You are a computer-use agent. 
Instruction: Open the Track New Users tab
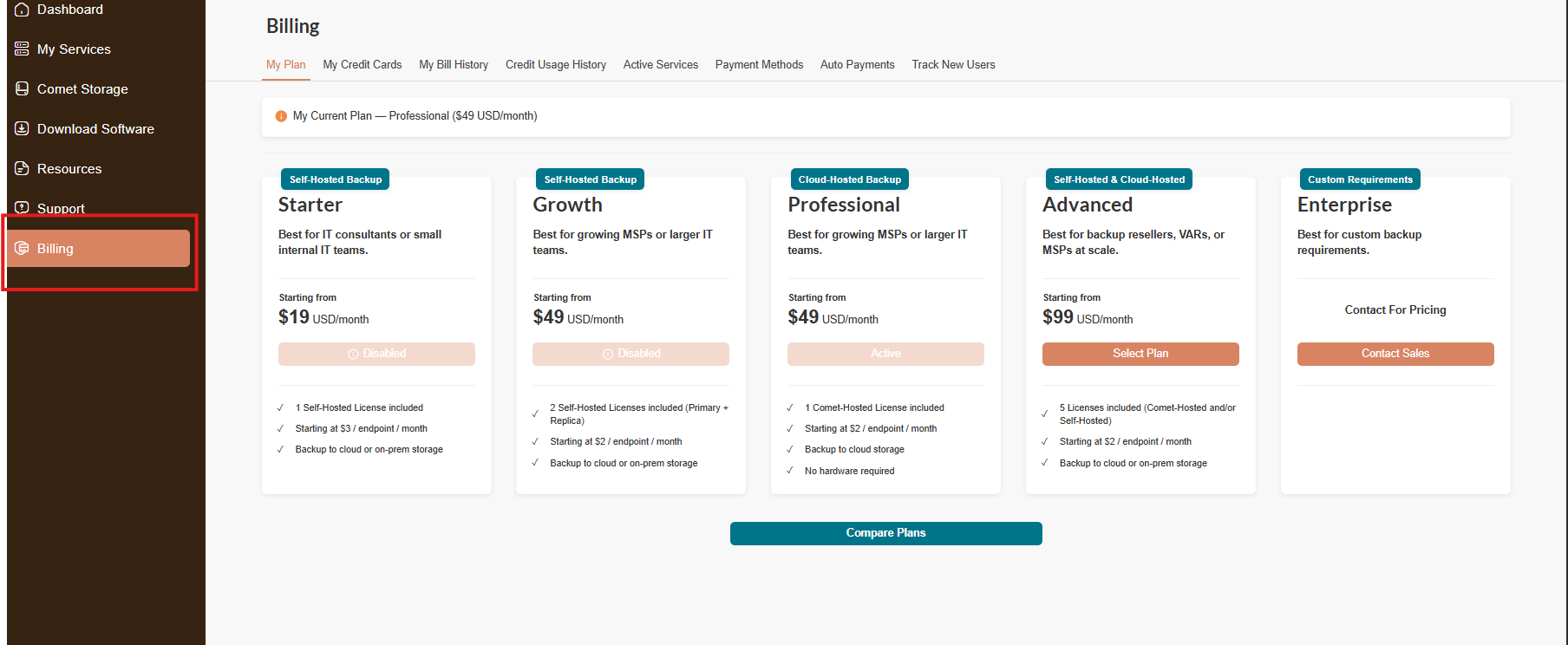tap(953, 65)
